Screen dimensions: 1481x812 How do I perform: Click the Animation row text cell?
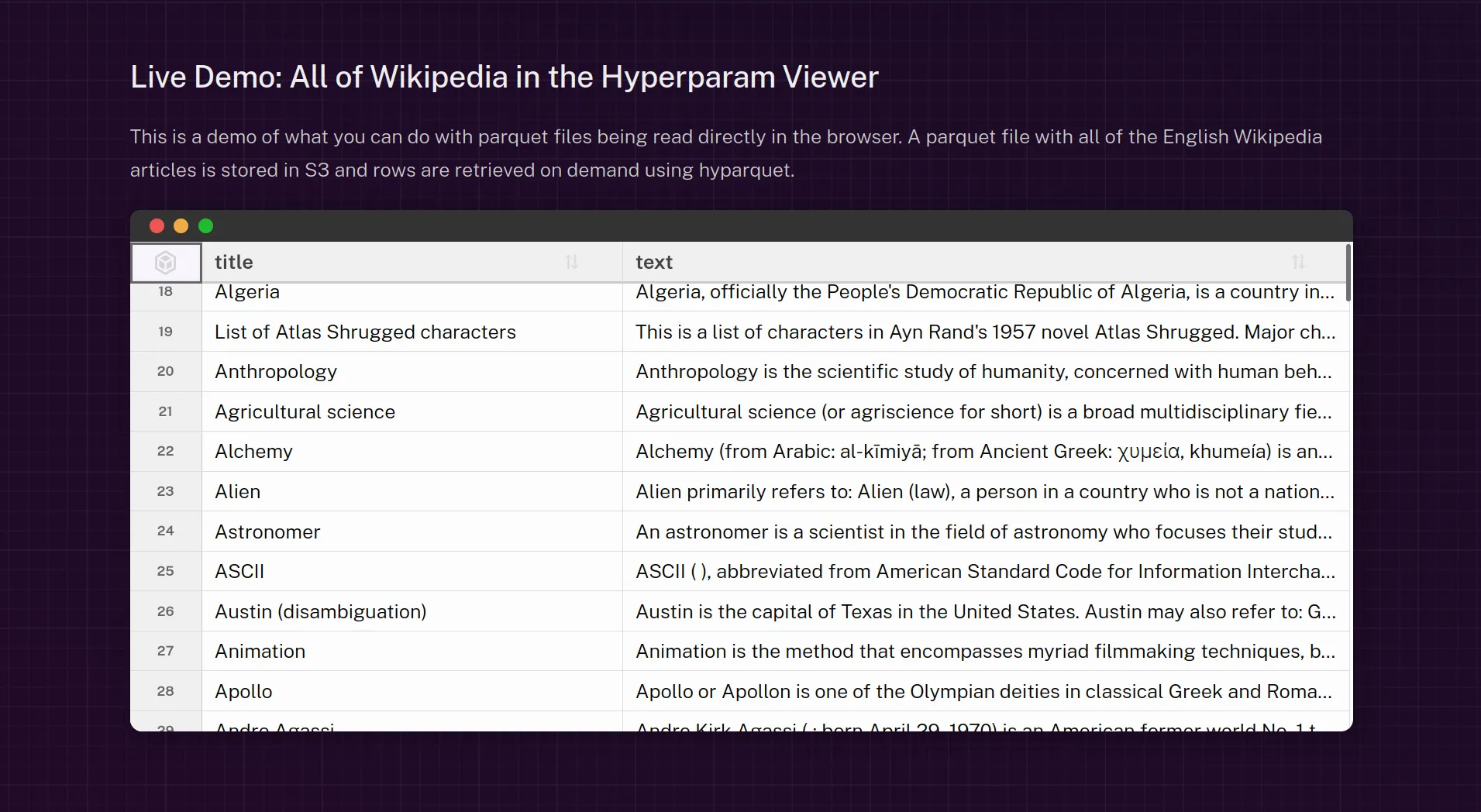click(x=984, y=651)
